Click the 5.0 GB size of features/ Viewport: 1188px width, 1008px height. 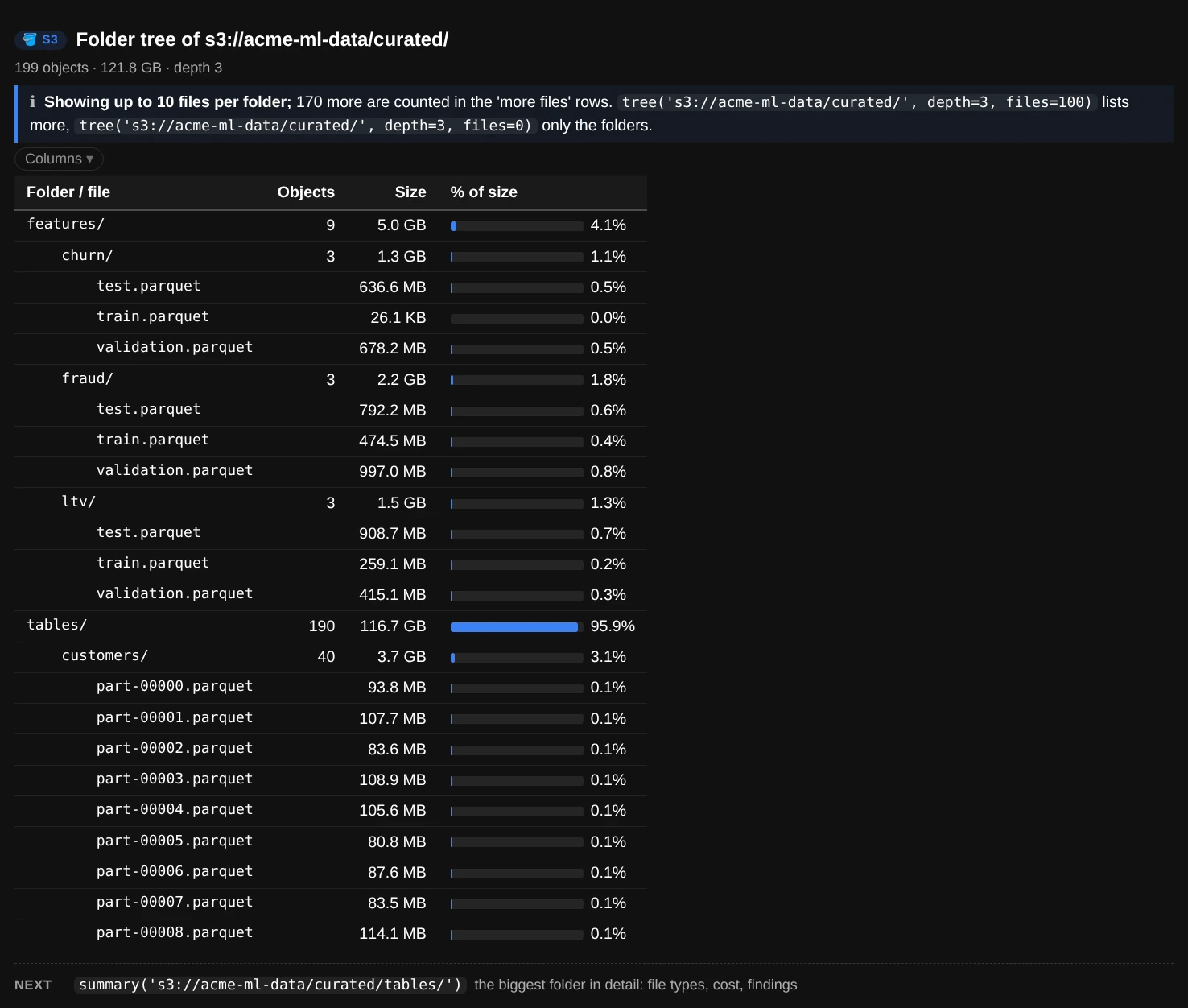402,225
